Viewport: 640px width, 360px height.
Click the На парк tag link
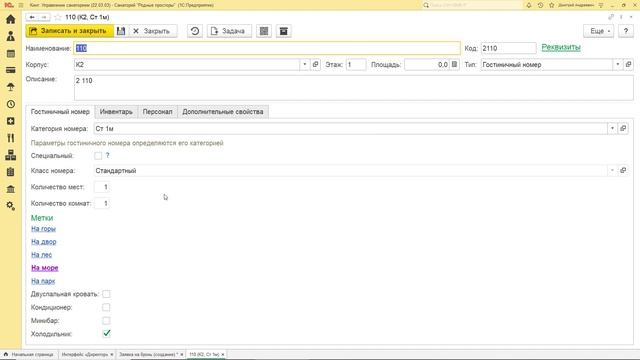click(x=43, y=281)
